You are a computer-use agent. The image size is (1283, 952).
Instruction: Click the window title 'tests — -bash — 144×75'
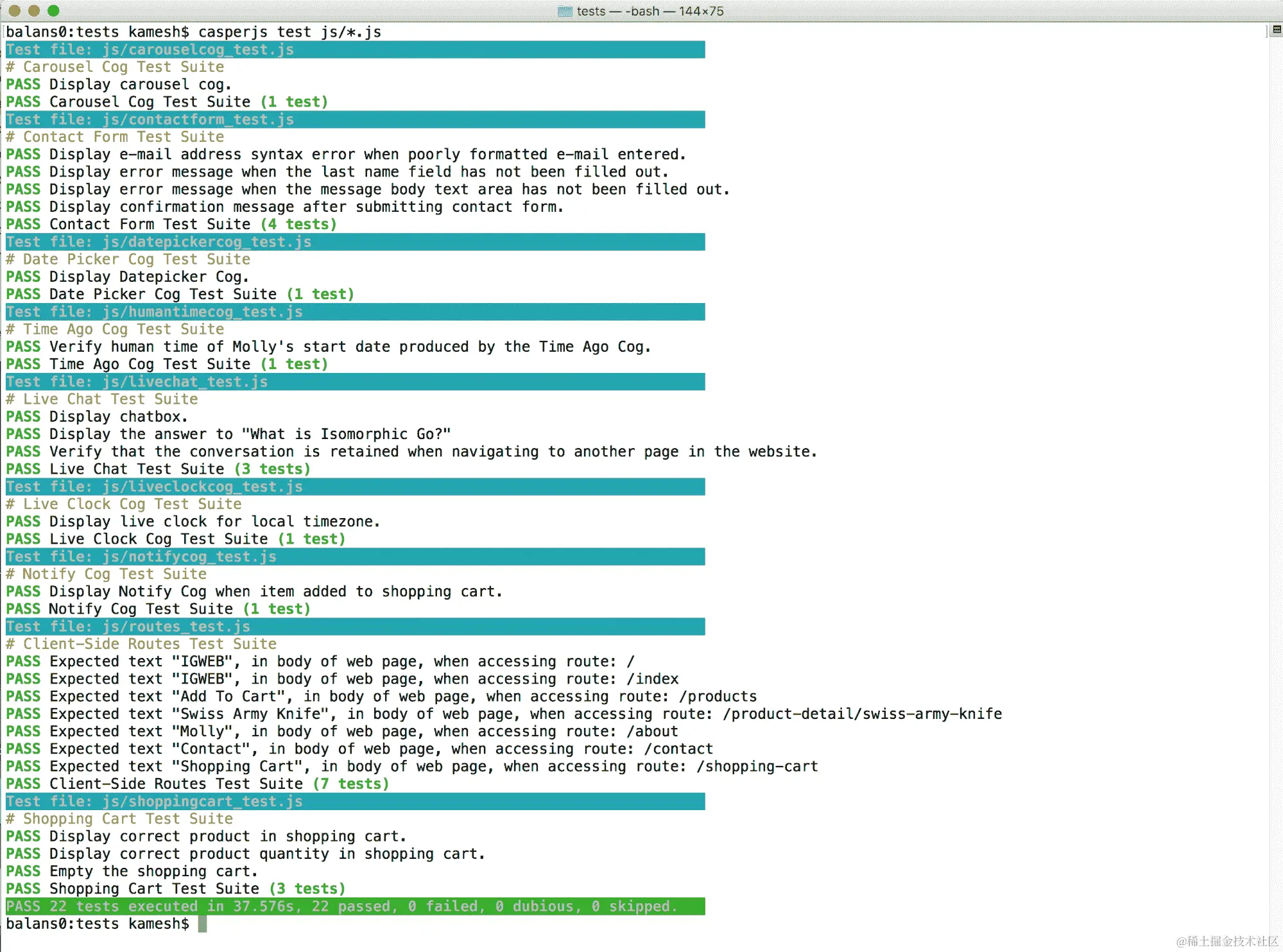(x=650, y=12)
